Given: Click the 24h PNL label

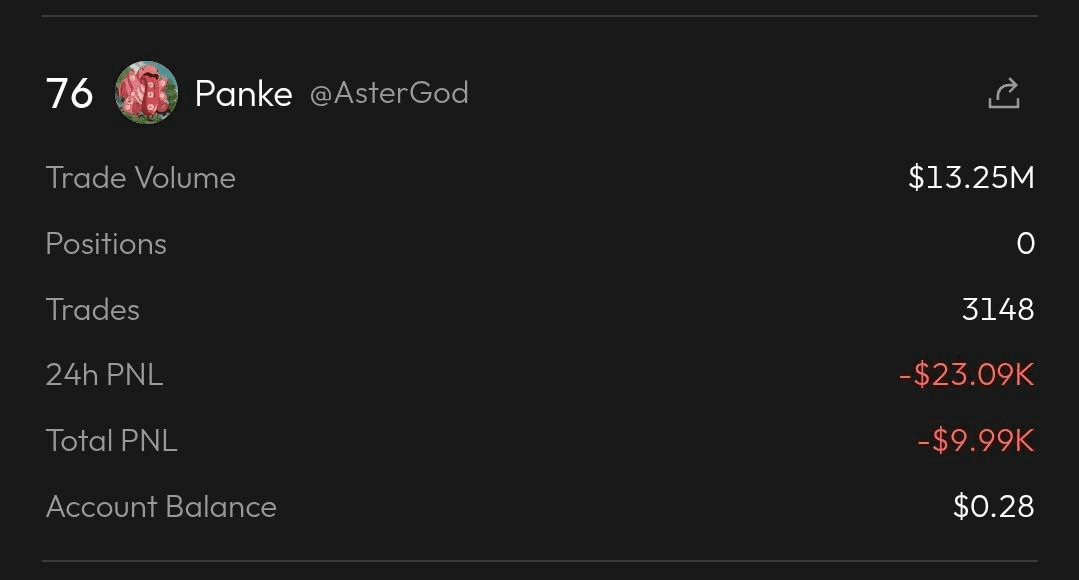Looking at the screenshot, I should click(104, 375).
